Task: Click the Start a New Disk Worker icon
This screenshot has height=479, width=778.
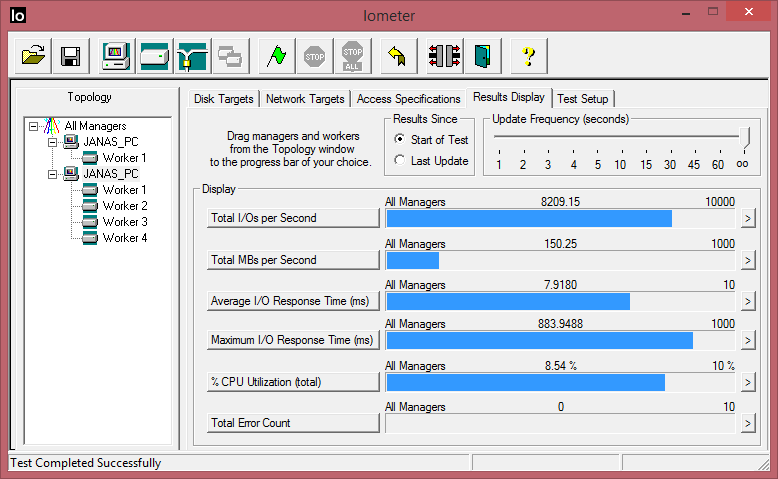Action: click(154, 56)
